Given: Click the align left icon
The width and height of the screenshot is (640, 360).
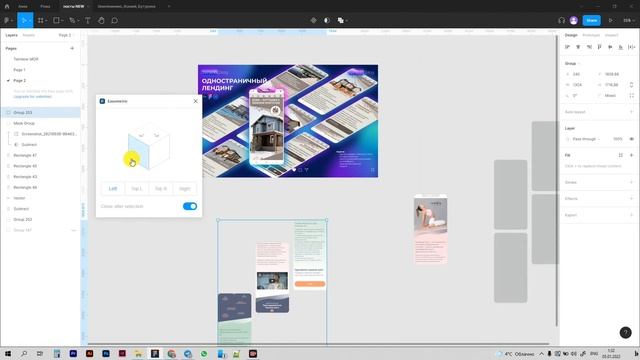Looking at the screenshot, I should pos(567,47).
